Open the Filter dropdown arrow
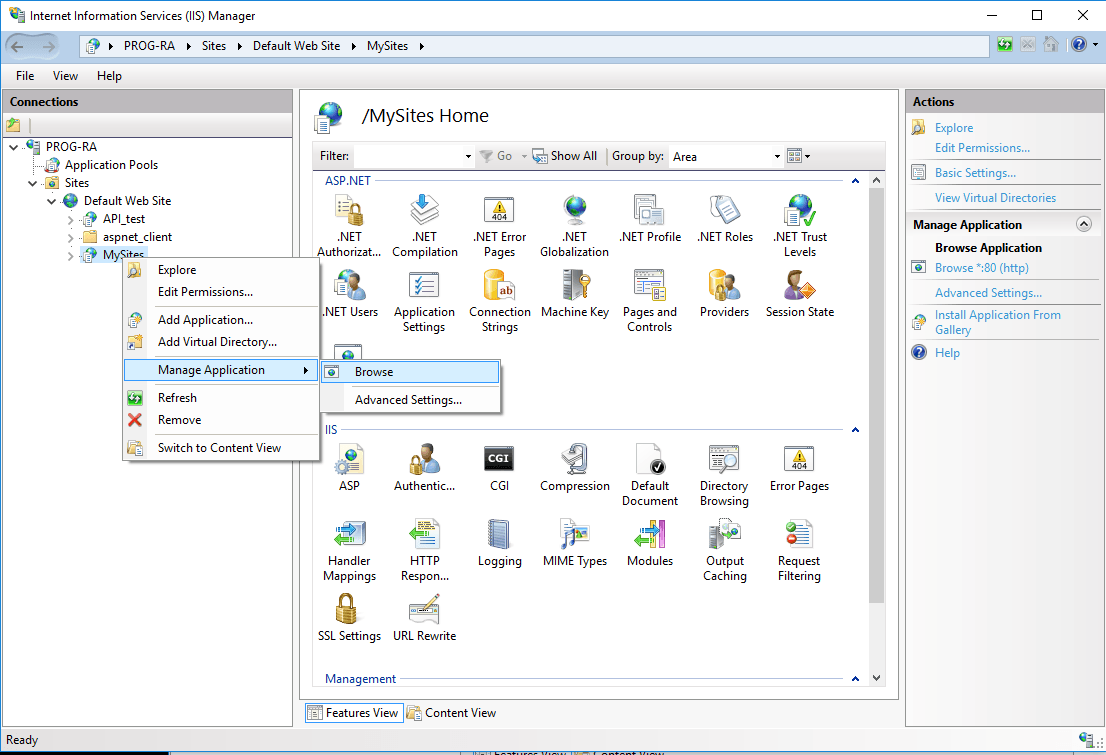The height and width of the screenshot is (755, 1106). click(468, 157)
